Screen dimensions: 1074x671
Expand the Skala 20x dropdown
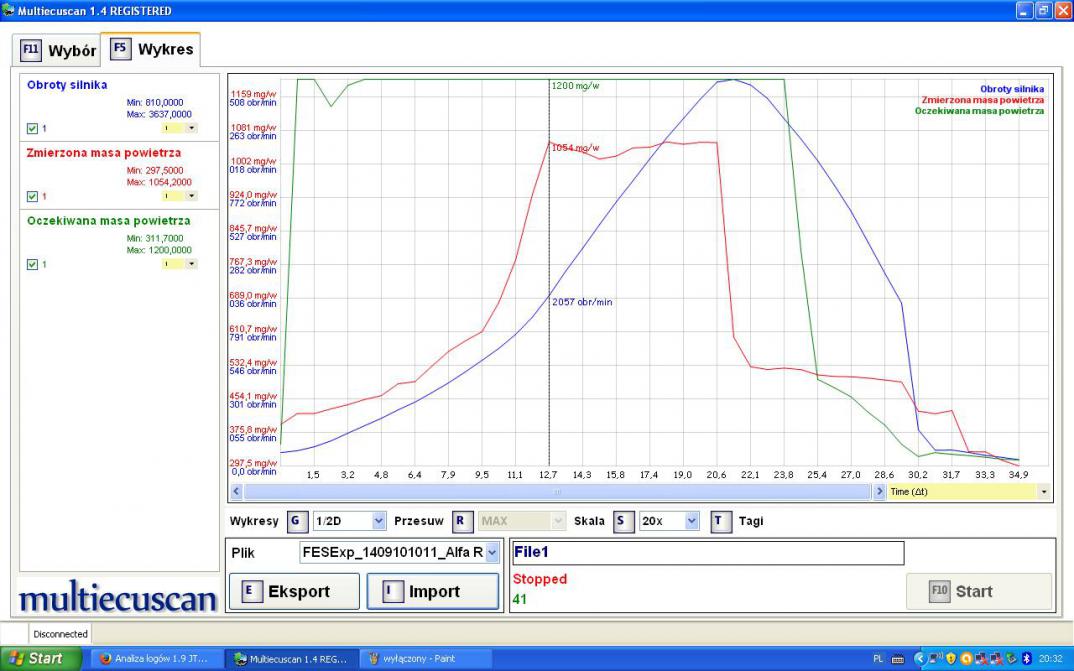(x=691, y=521)
